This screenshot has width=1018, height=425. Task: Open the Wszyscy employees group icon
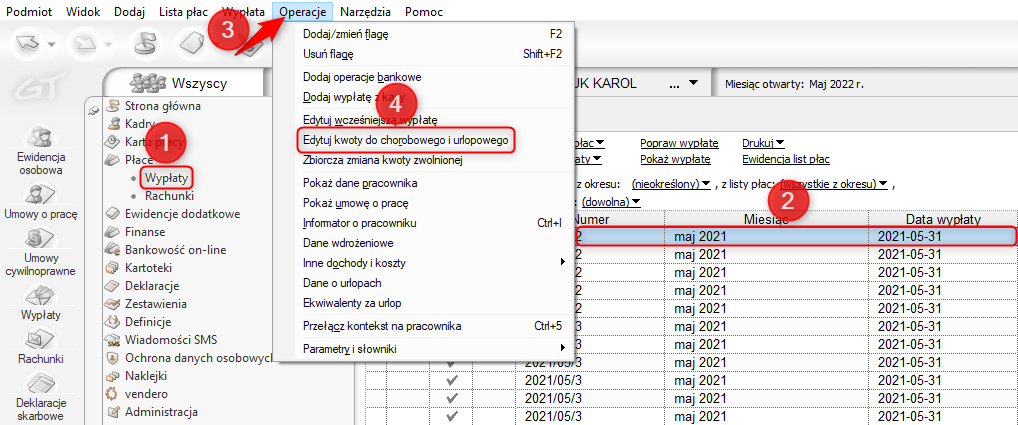(x=149, y=82)
